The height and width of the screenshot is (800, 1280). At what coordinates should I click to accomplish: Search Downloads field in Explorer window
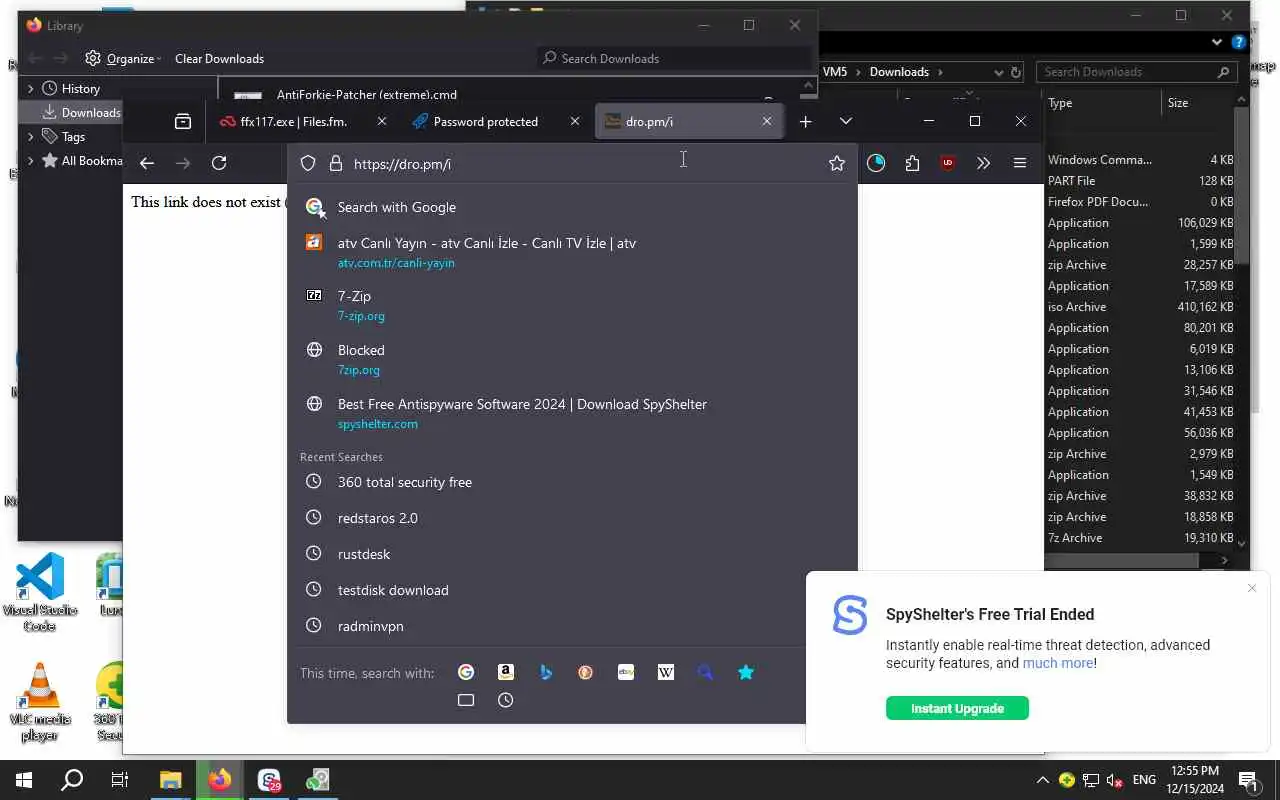[1136, 72]
